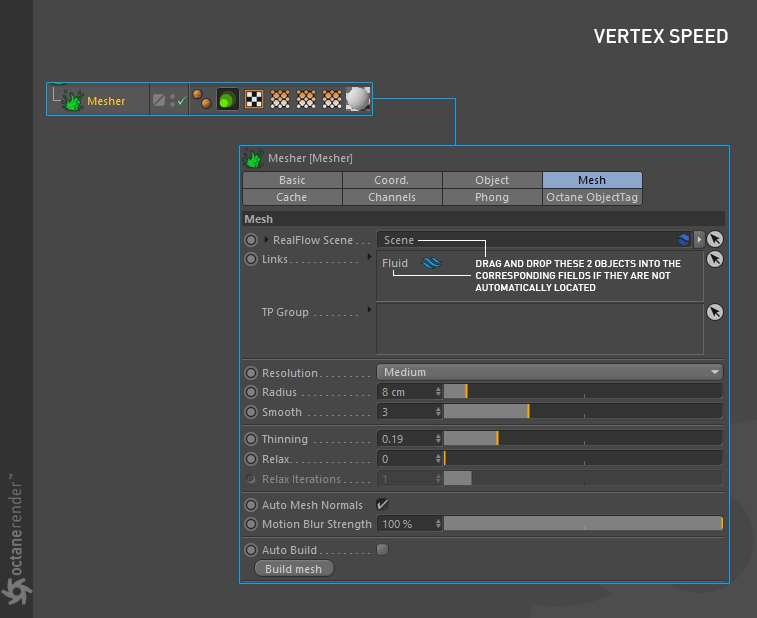Toggle the Auto Mesh Normals animation dot
The image size is (757, 618).
251,505
